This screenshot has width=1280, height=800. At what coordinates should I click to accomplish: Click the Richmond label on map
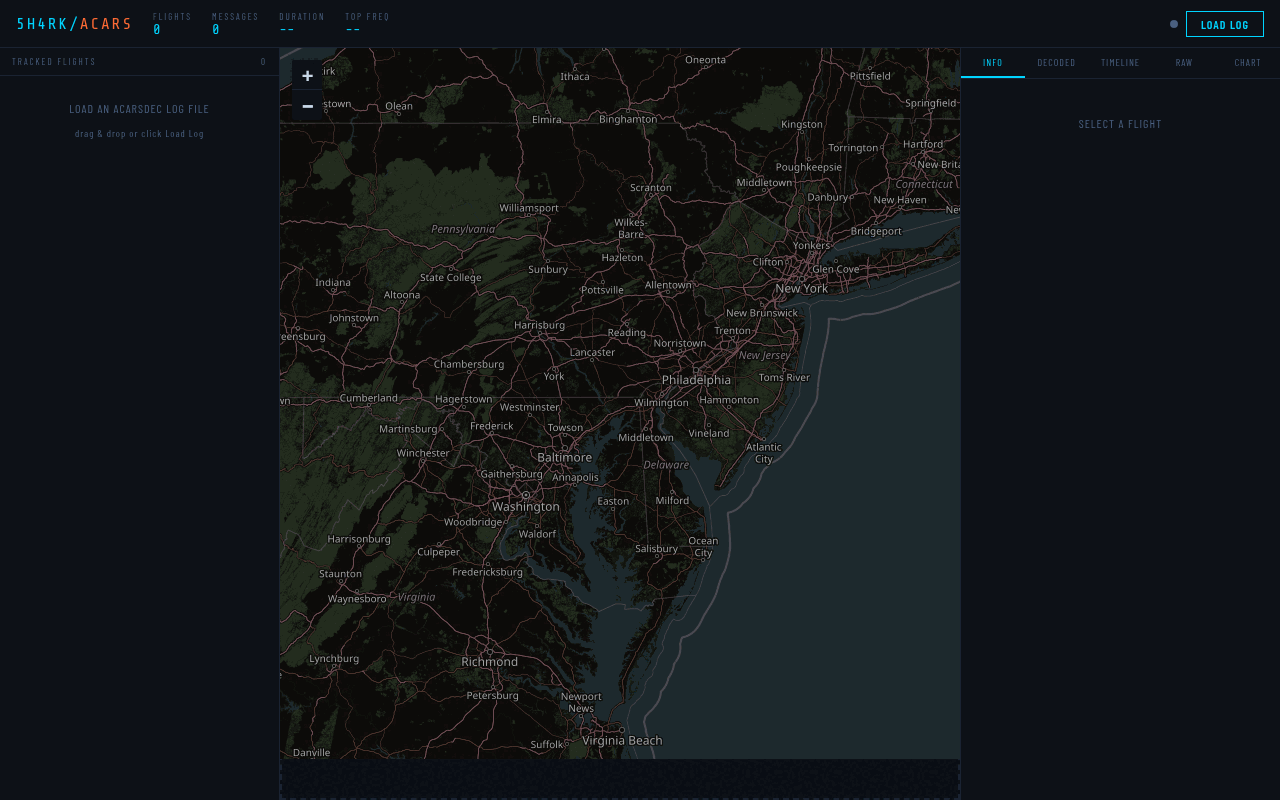pos(489,662)
